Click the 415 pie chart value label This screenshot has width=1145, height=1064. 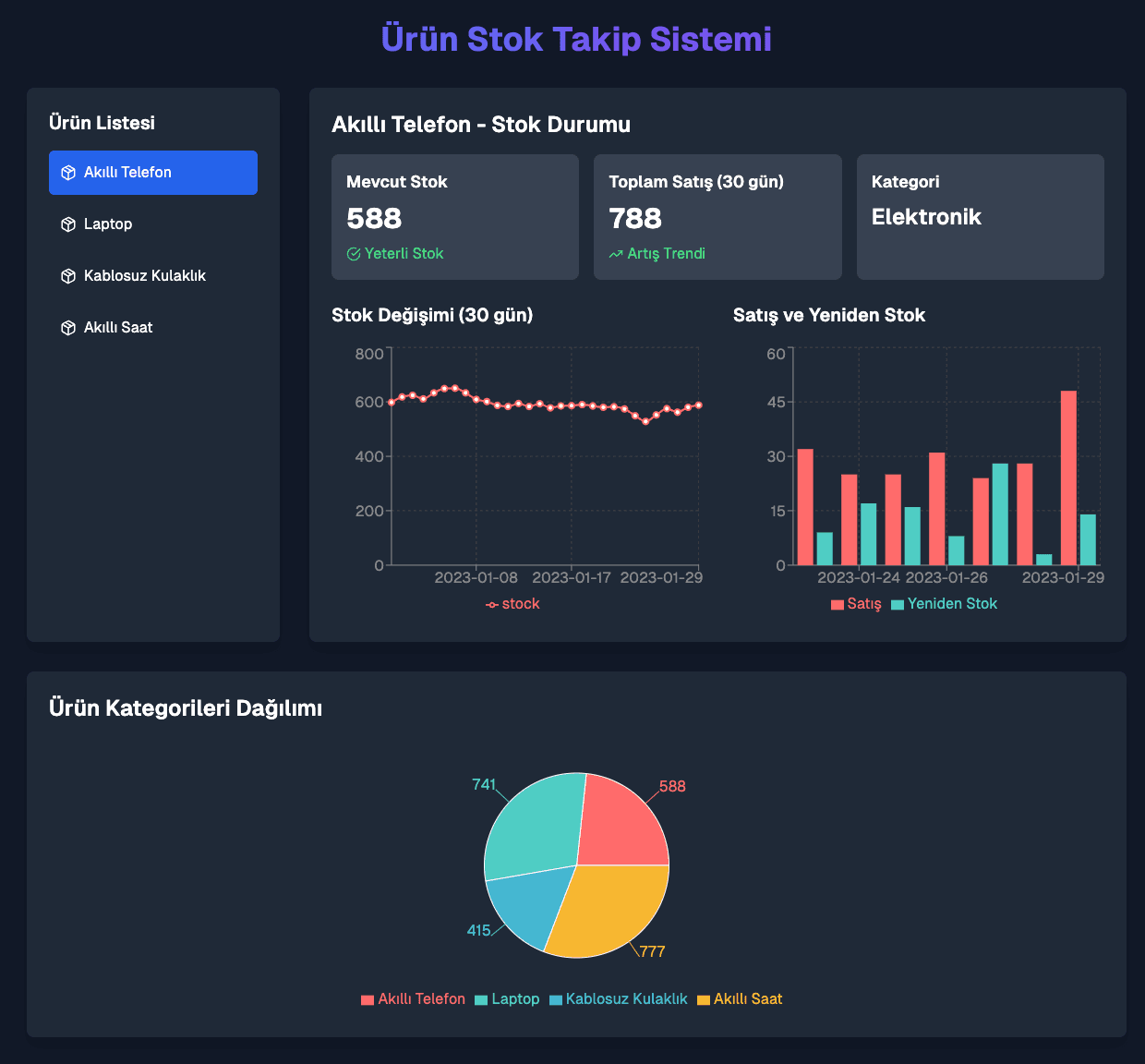[x=478, y=931]
